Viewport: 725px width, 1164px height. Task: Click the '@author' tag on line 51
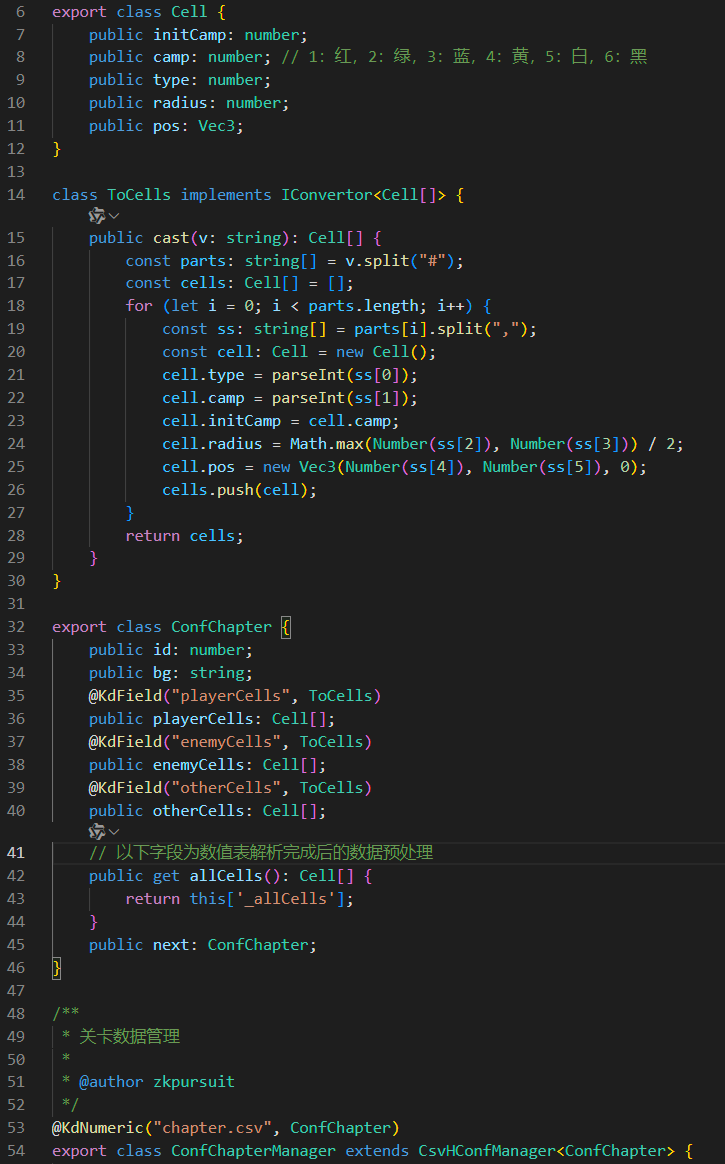point(111,1082)
